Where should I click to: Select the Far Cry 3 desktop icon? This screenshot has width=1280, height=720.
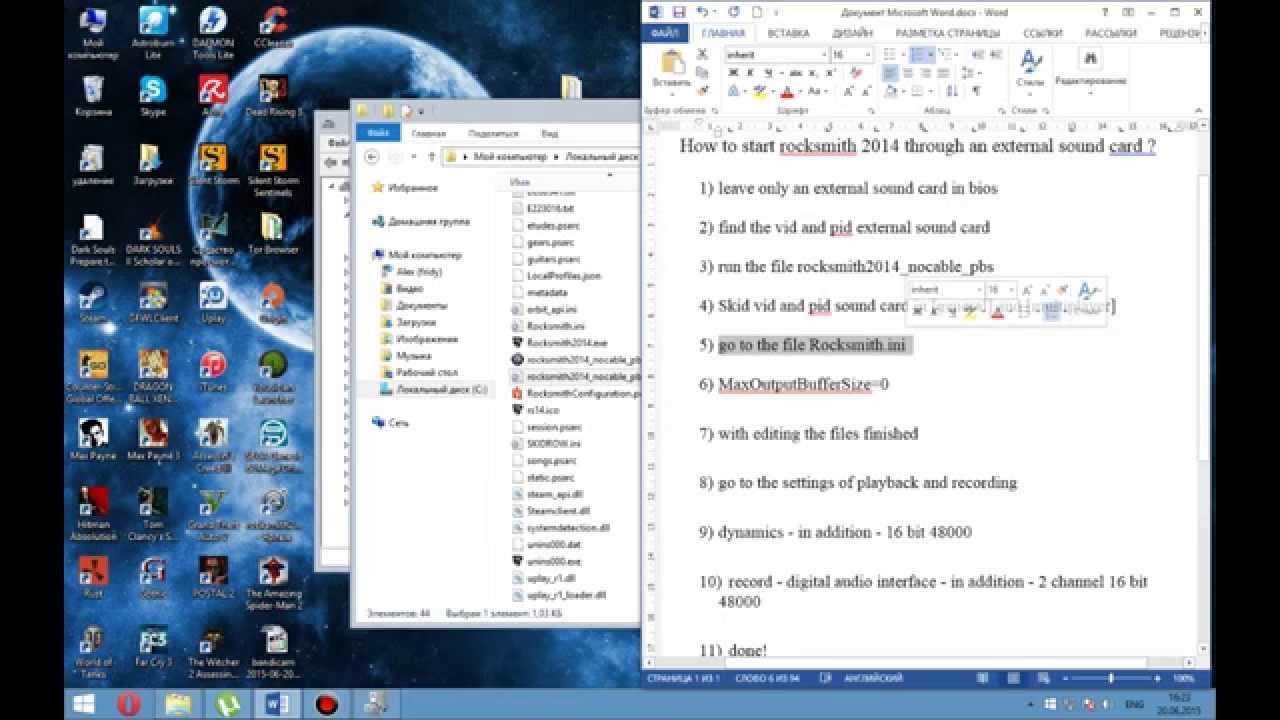[153, 645]
